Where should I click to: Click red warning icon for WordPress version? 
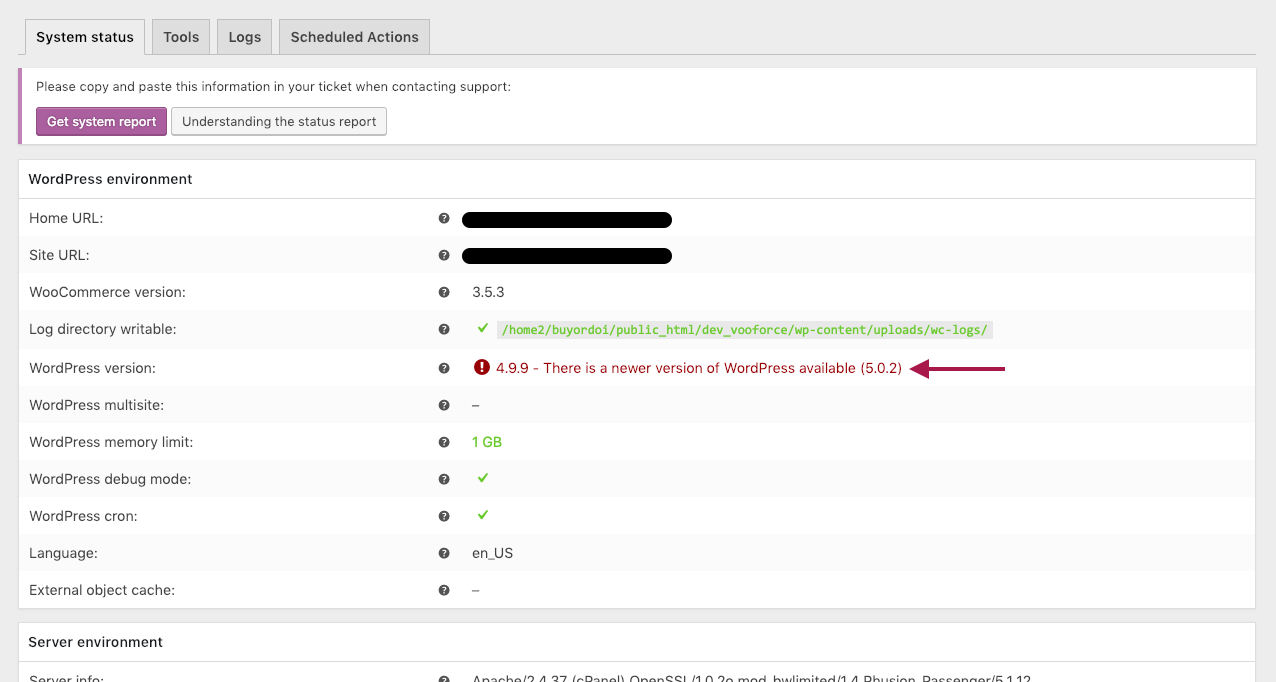(x=482, y=367)
